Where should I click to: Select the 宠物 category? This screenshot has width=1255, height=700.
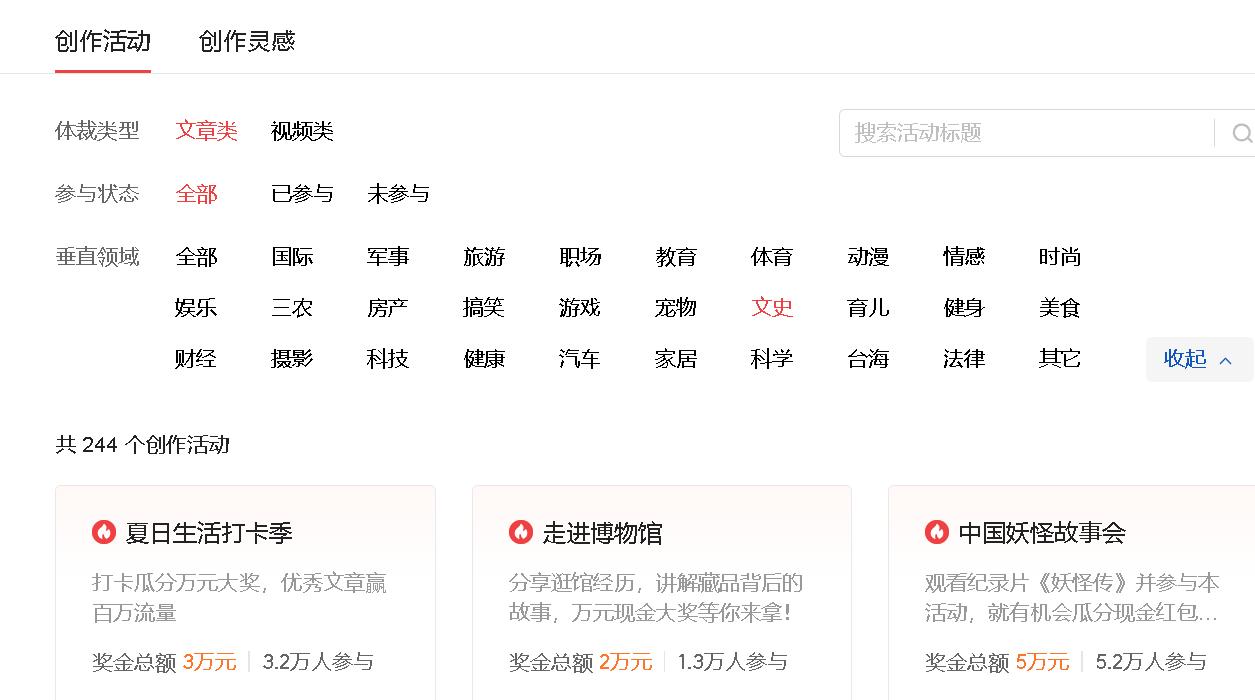point(675,308)
